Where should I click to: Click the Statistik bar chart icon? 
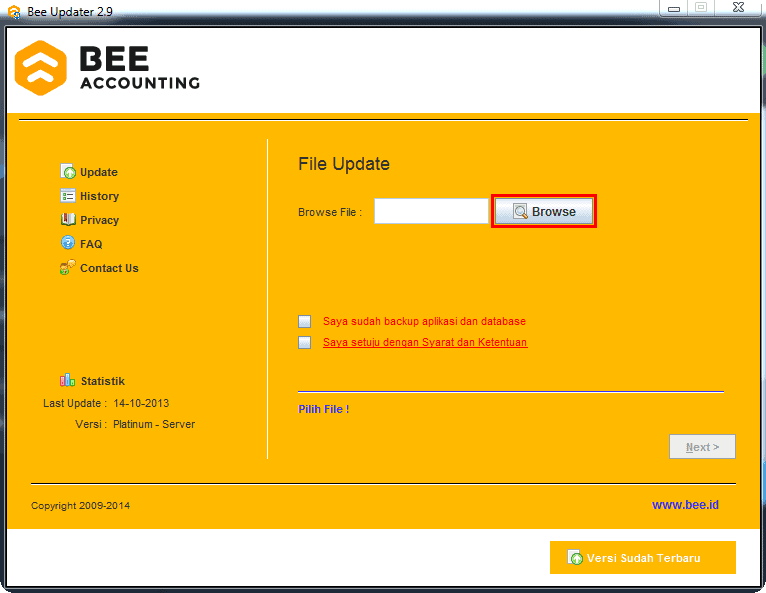[67, 380]
